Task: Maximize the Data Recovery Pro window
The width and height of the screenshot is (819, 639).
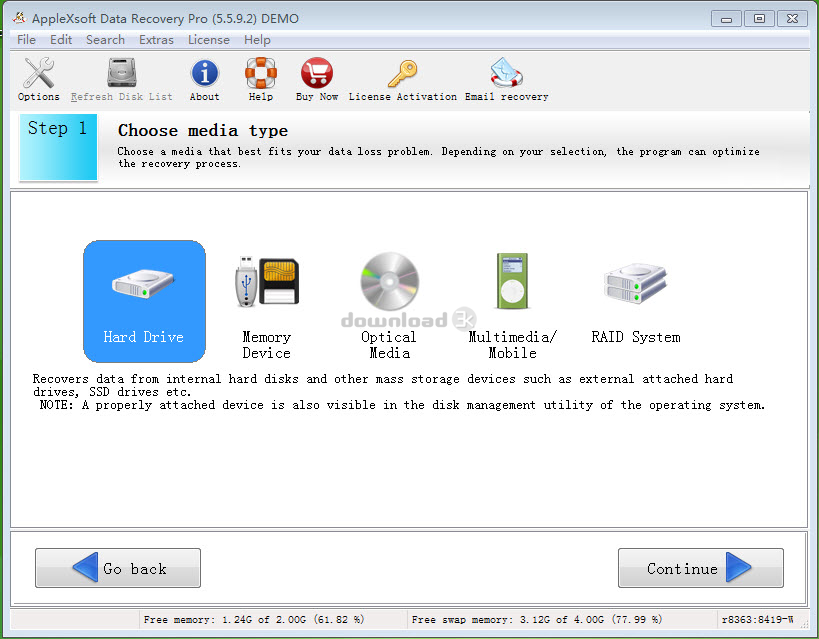Action: pyautogui.click(x=759, y=19)
